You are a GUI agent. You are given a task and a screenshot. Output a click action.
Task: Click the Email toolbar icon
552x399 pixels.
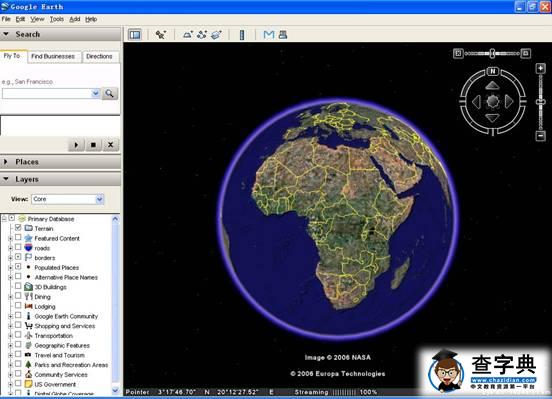[x=269, y=35]
